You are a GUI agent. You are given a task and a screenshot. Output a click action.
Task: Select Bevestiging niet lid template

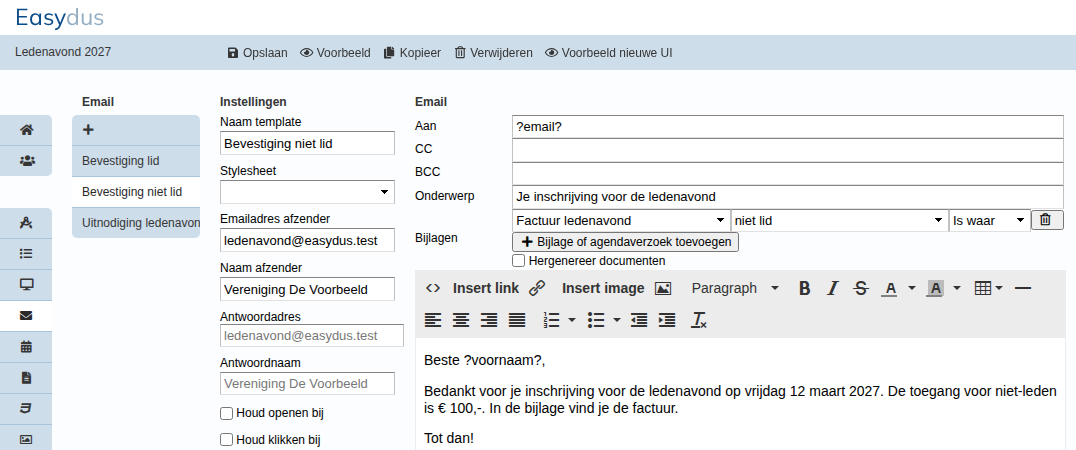coord(136,192)
